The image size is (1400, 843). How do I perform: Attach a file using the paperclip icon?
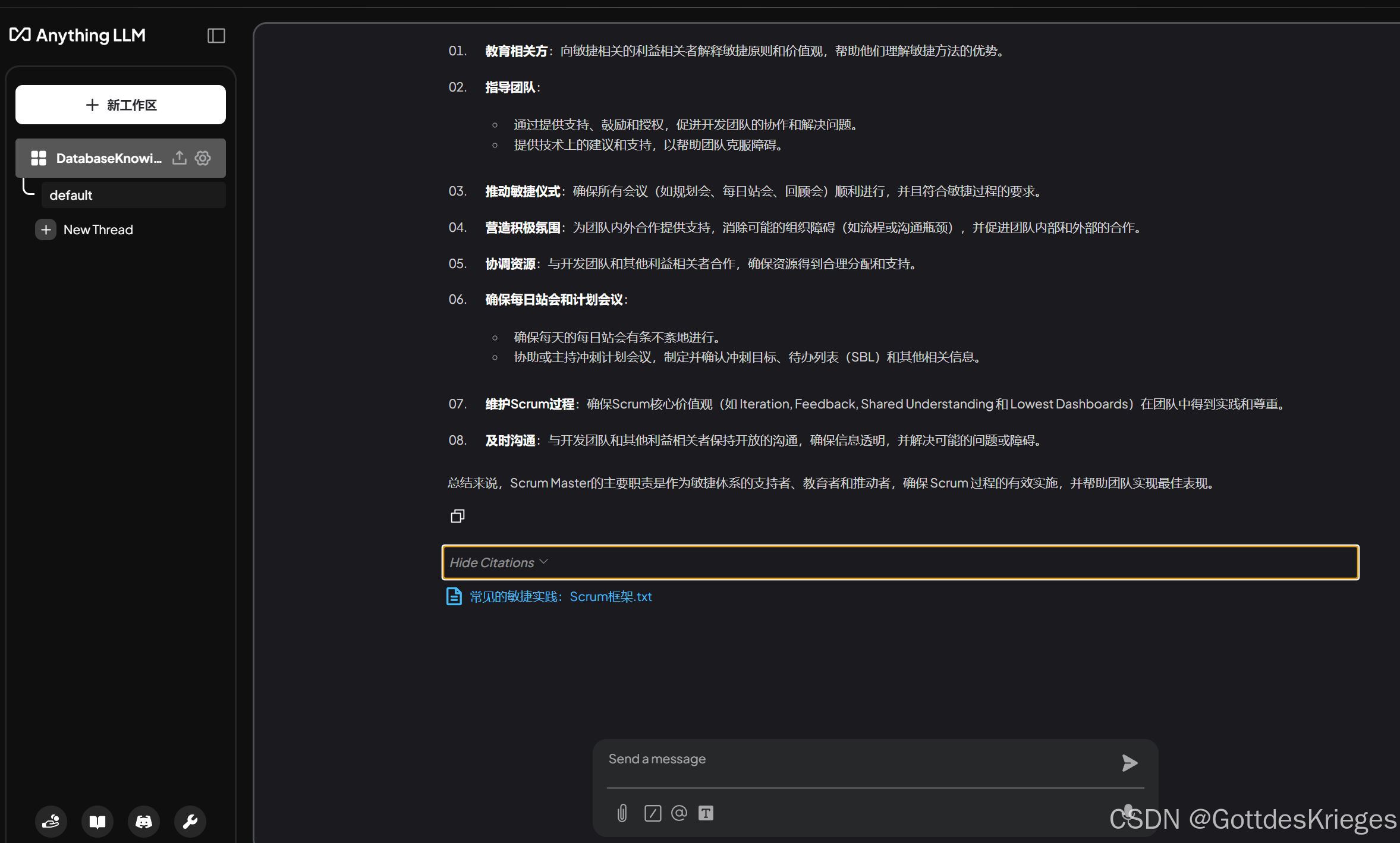[x=622, y=813]
